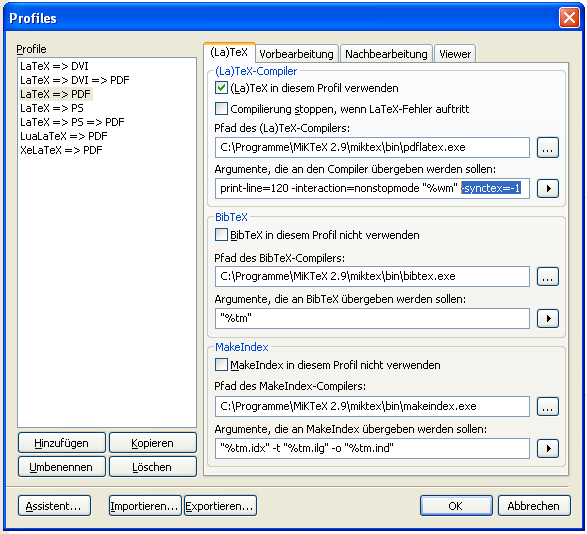Open placeholder arrow menu for LaTeX compiler arguments
This screenshot has width=587, height=534.
(x=548, y=188)
